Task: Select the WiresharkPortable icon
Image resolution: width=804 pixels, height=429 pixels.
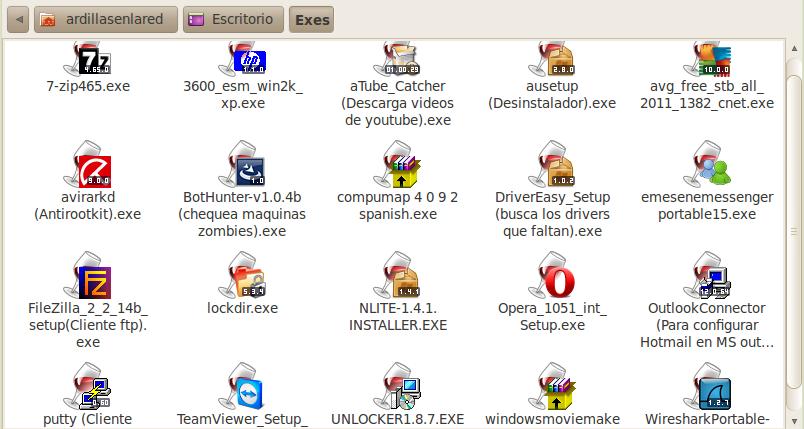Action: 707,386
